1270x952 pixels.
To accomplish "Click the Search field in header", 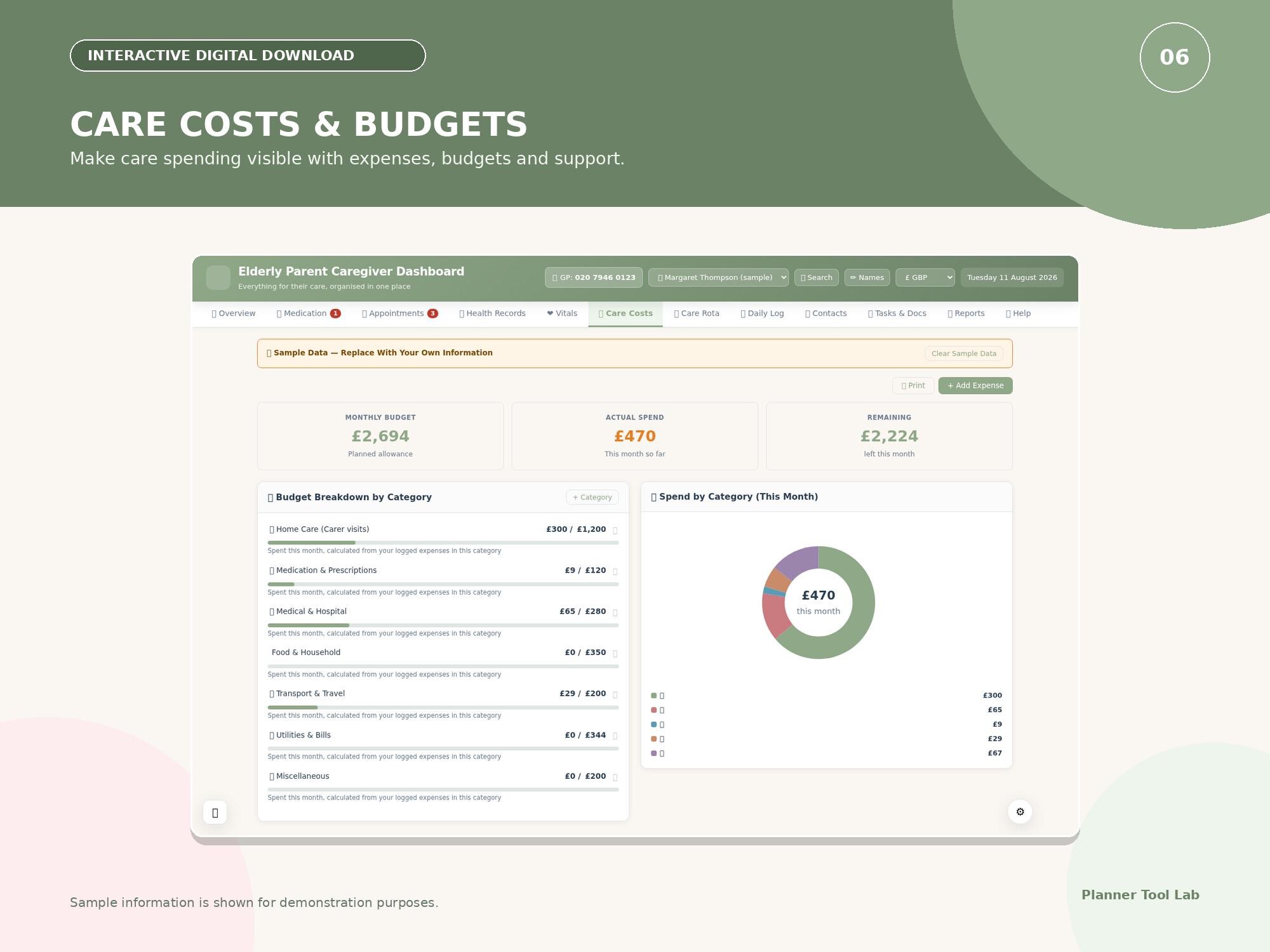I will (817, 277).
